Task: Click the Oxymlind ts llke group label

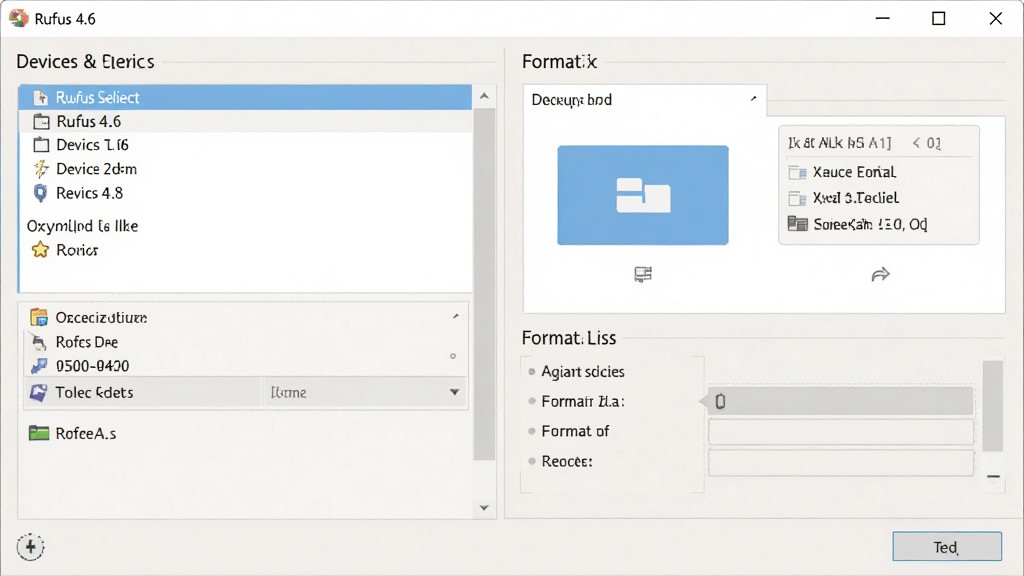Action: pyautogui.click(x=82, y=226)
